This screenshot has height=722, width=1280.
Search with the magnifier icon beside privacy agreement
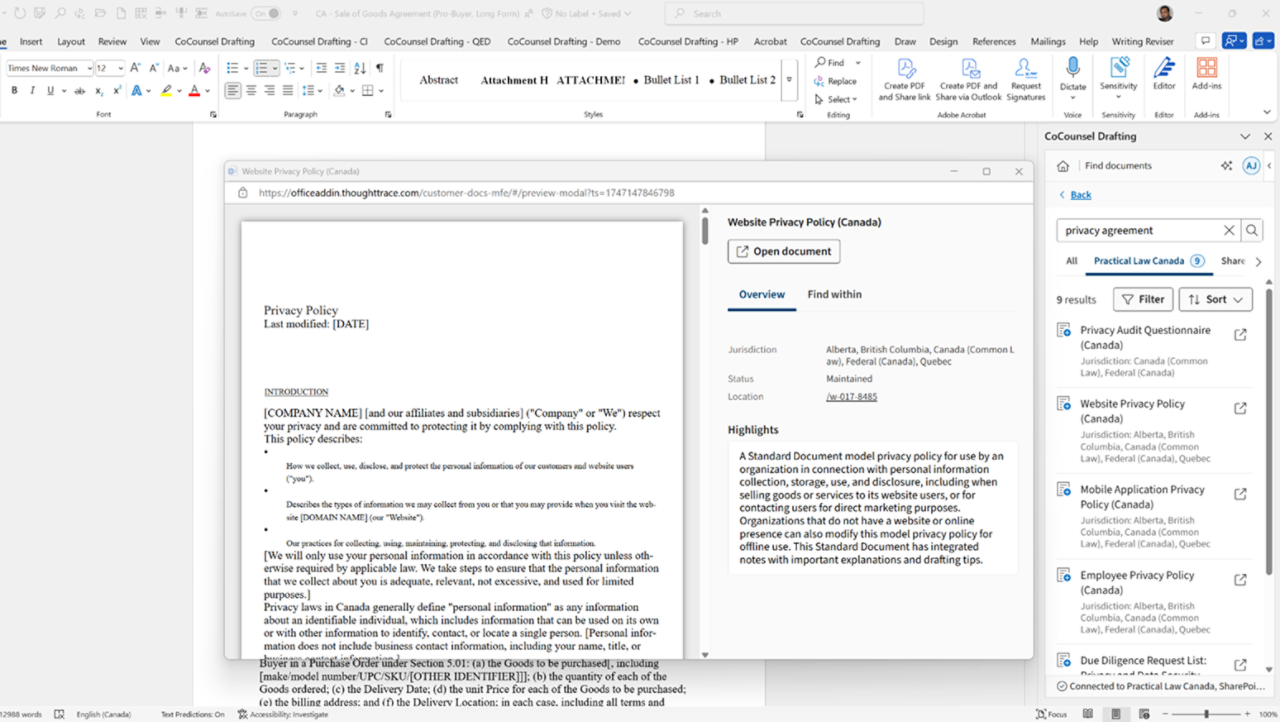coord(1252,230)
